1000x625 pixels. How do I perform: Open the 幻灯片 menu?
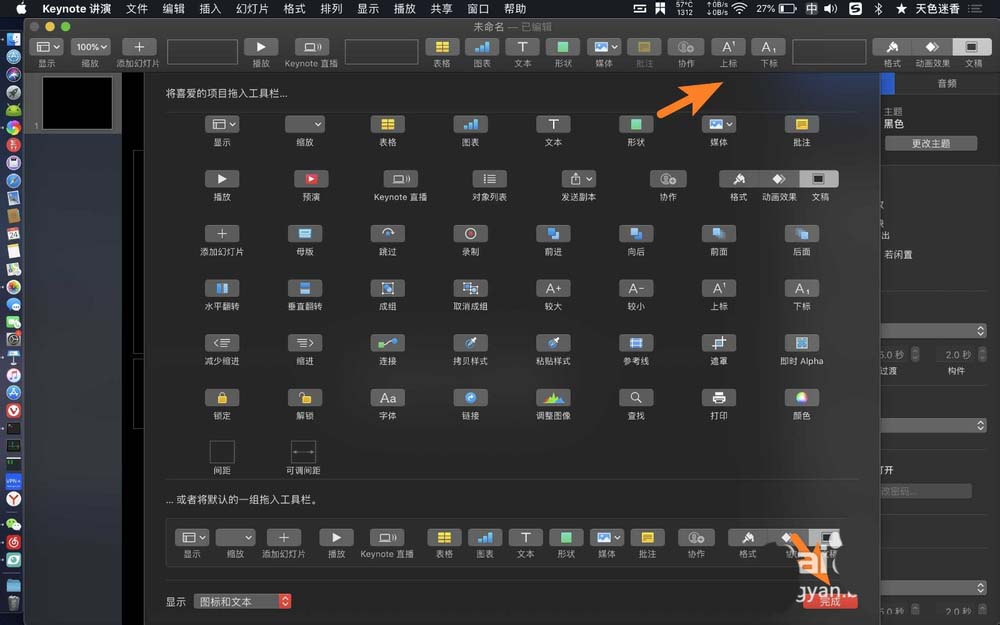[252, 8]
